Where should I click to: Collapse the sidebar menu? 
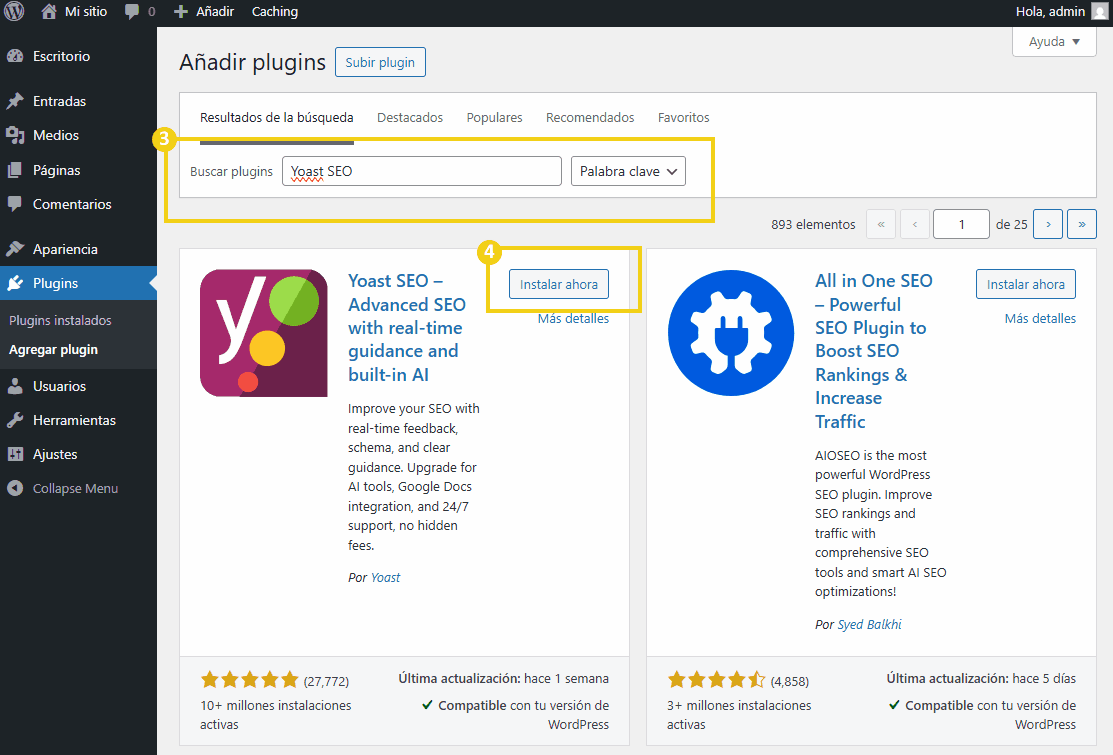(75, 489)
